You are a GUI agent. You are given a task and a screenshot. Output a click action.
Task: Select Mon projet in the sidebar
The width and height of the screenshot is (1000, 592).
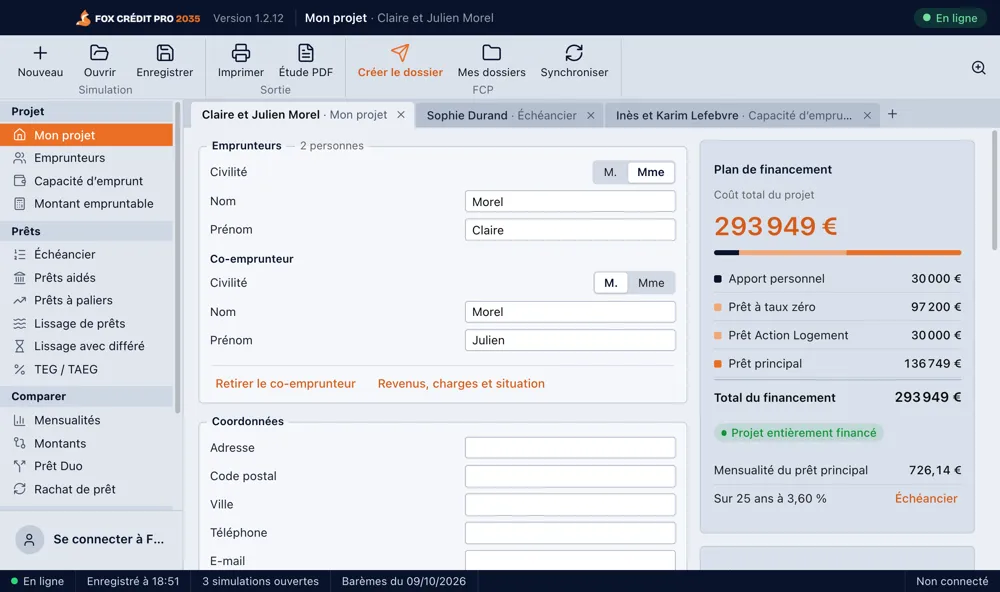point(87,135)
